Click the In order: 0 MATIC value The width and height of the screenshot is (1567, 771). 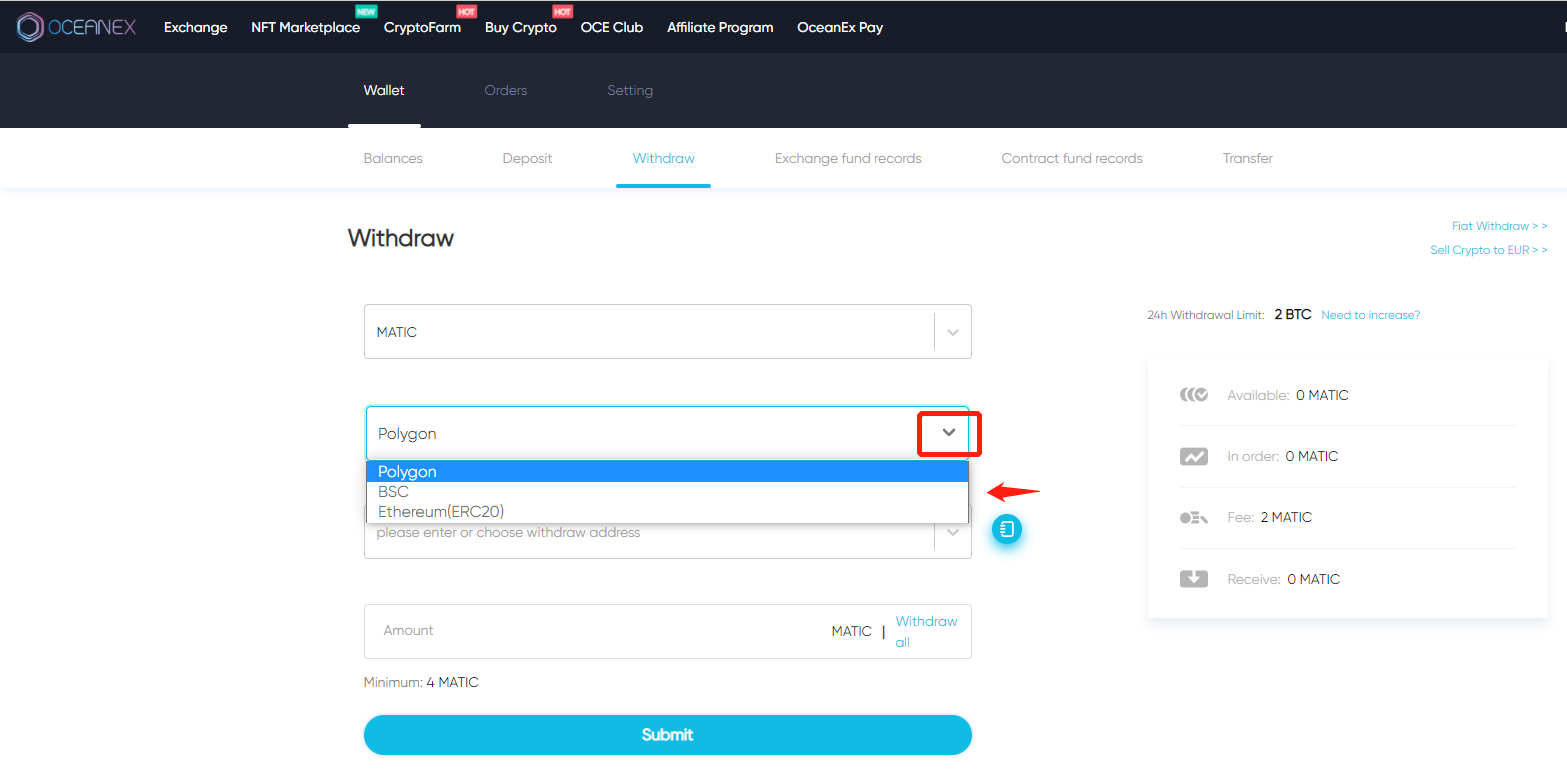pos(1312,456)
